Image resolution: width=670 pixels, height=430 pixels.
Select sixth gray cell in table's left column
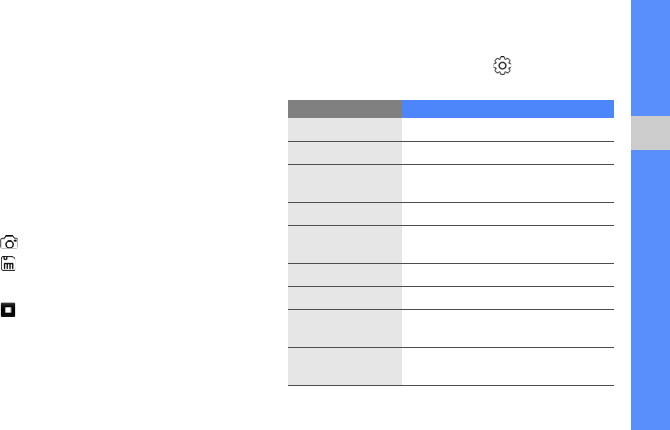(344, 273)
